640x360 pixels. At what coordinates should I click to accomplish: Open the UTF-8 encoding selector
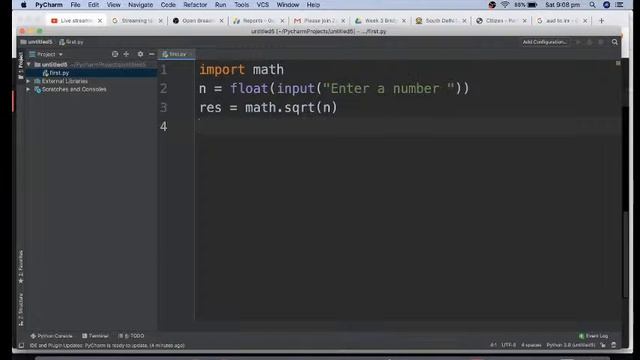pyautogui.click(x=509, y=345)
